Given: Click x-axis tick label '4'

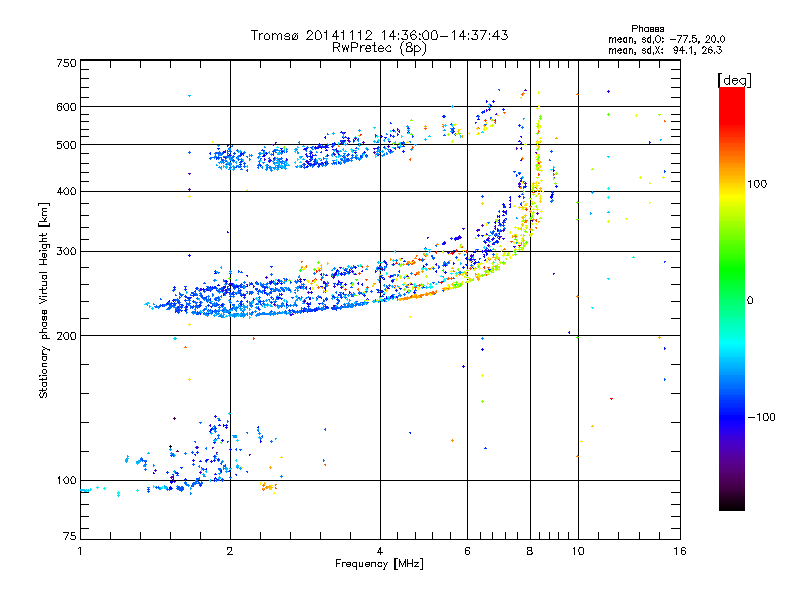Looking at the screenshot, I should pyautogui.click(x=380, y=551).
